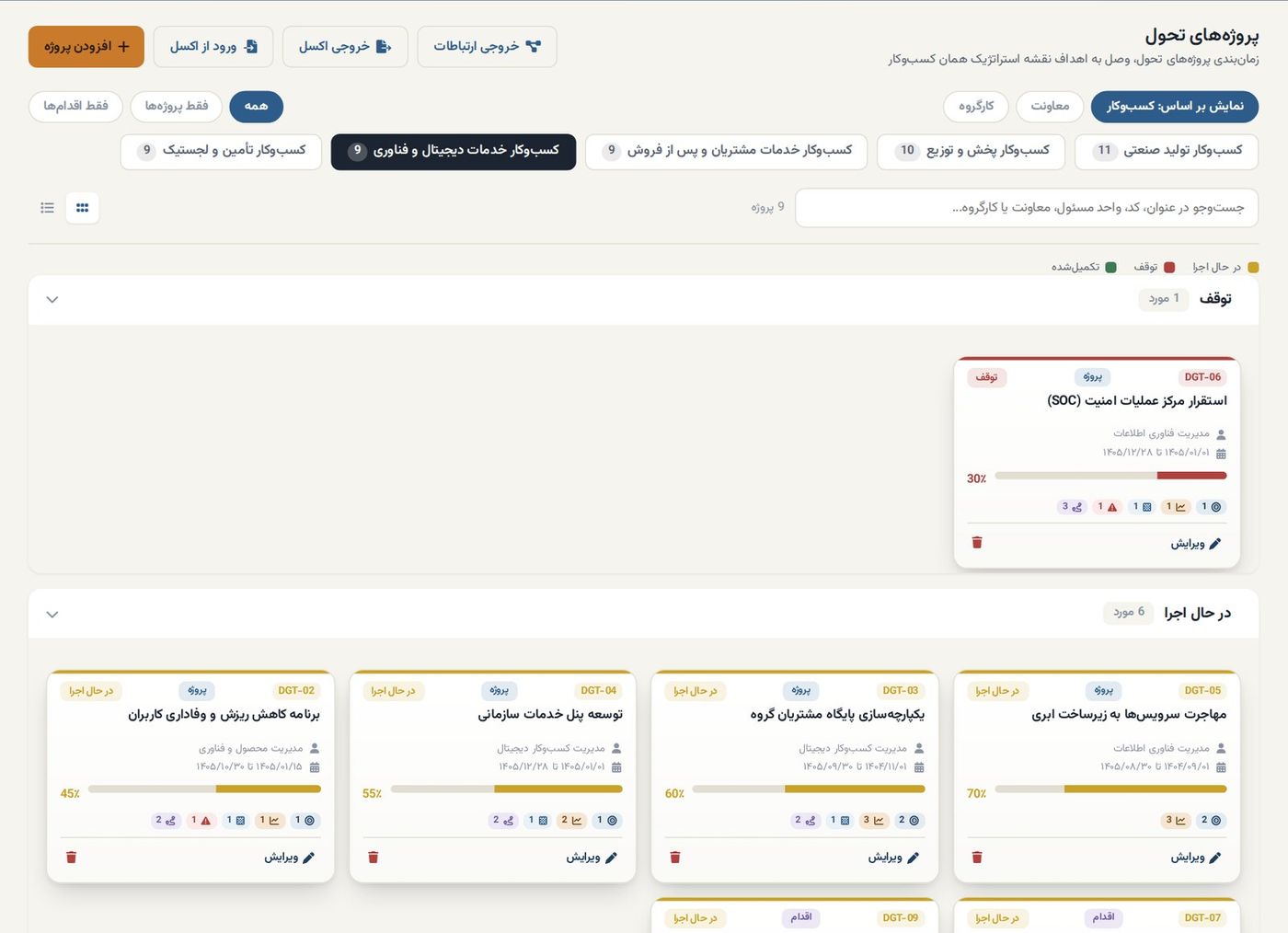
Task: Click the delete icon on DGT-02 card
Action: coord(72,858)
